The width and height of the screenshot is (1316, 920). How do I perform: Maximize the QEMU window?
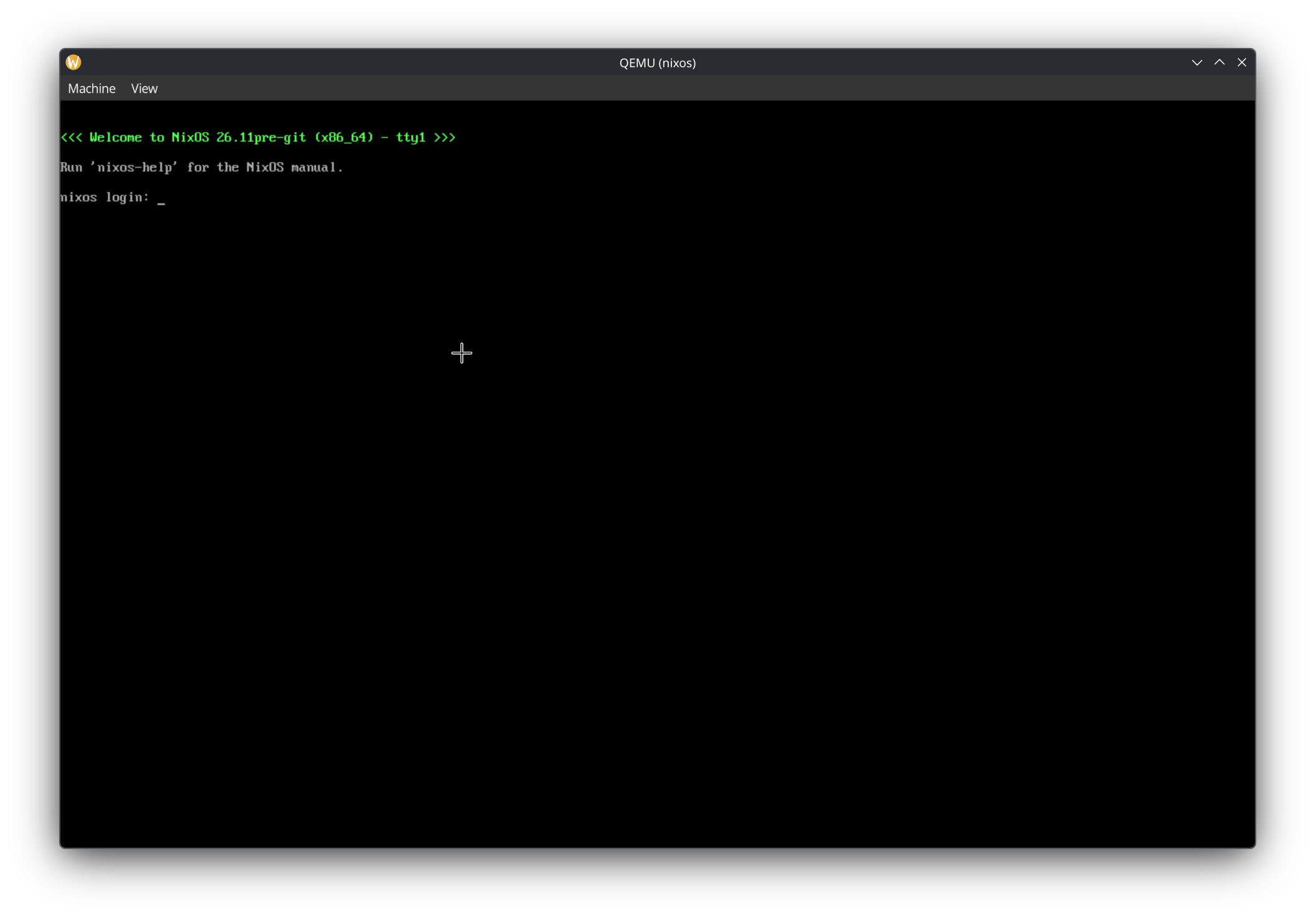(1219, 62)
